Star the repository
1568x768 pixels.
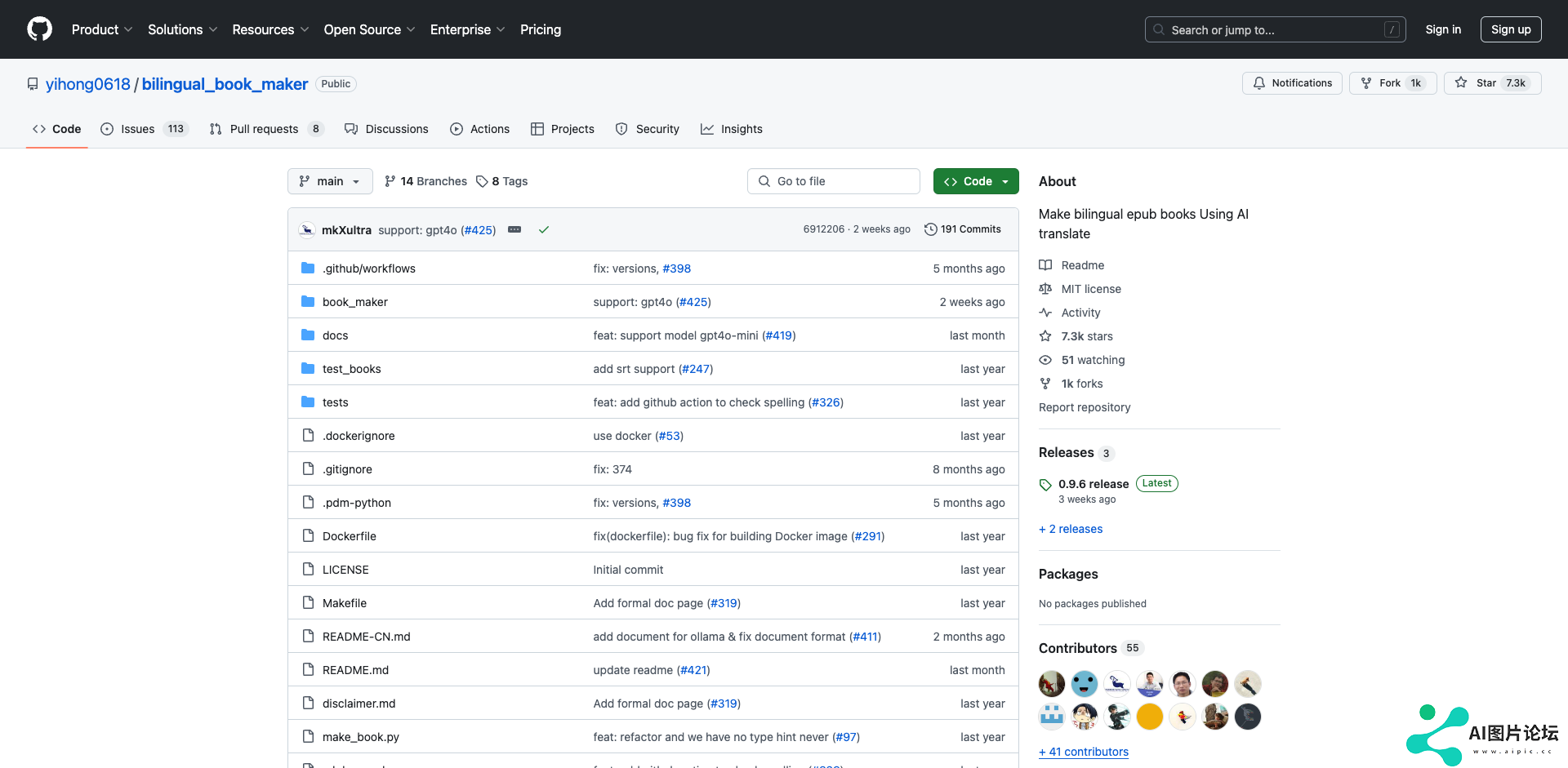pyautogui.click(x=1493, y=83)
